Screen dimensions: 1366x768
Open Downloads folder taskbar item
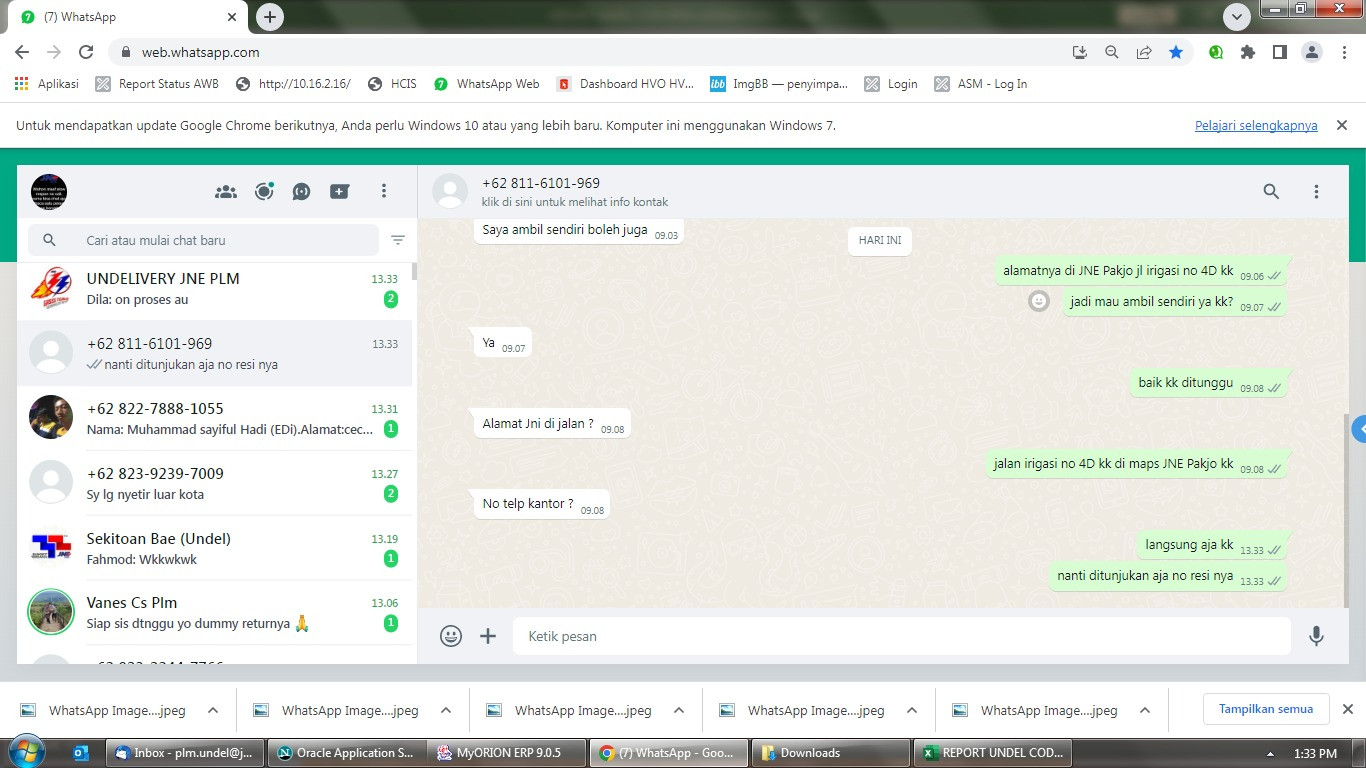(x=828, y=753)
